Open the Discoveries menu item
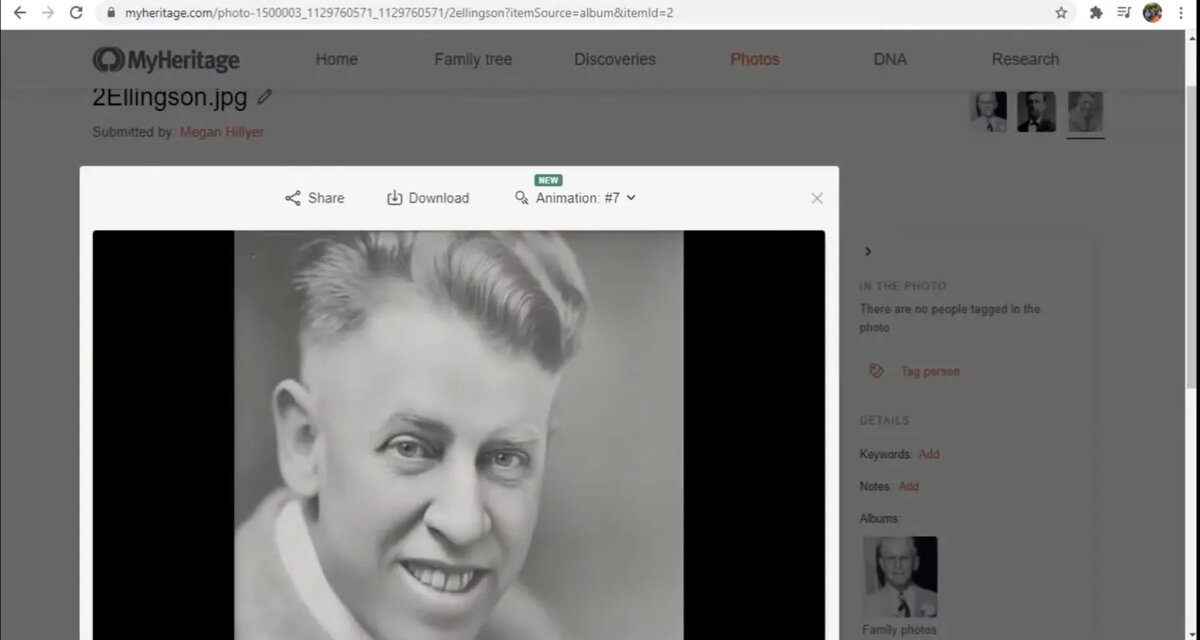This screenshot has height=640, width=1200. (615, 59)
